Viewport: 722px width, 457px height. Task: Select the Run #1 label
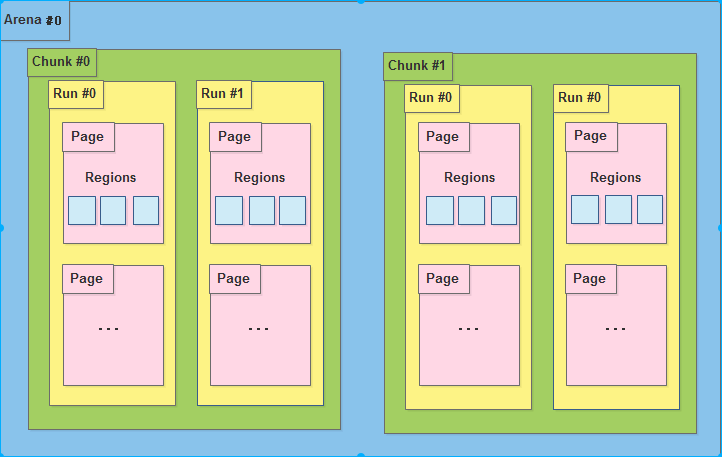coord(224,94)
